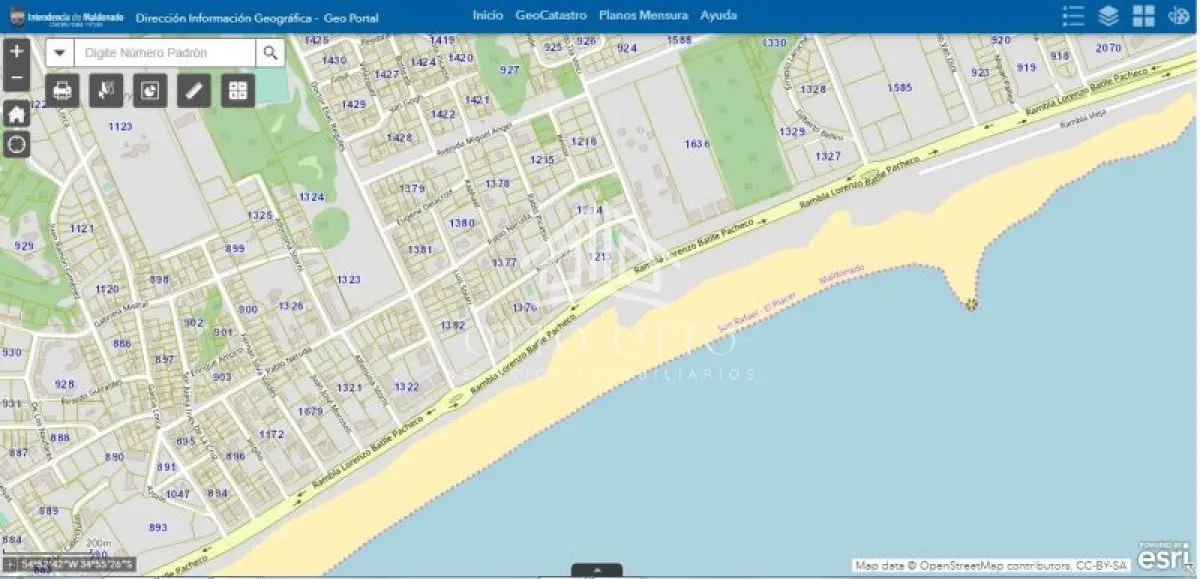Image resolution: width=1200 pixels, height=579 pixels.
Task: Select parcel block 1679 on the map
Action: click(310, 411)
